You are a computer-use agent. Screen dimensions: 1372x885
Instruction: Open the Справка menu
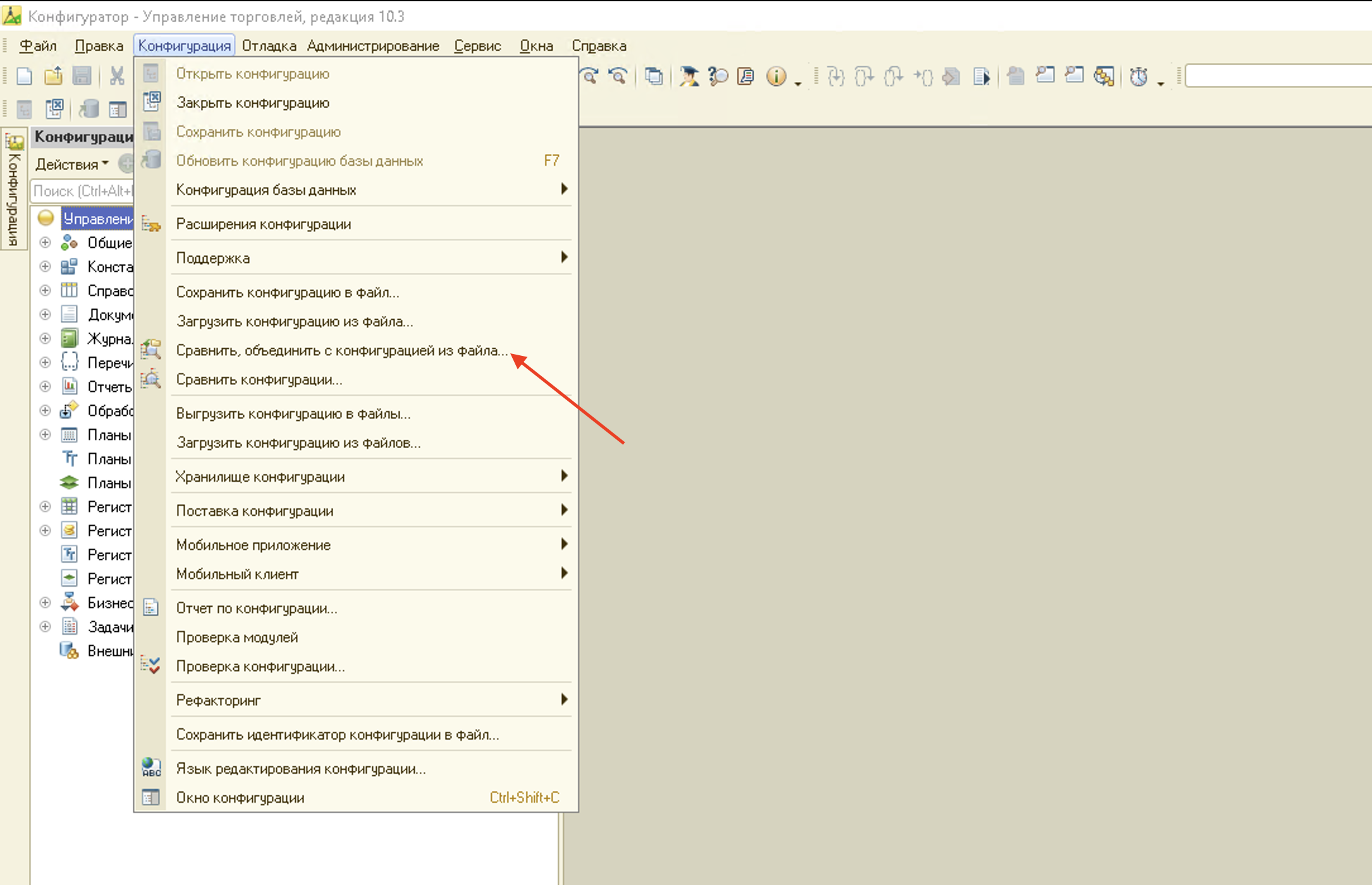pos(599,46)
